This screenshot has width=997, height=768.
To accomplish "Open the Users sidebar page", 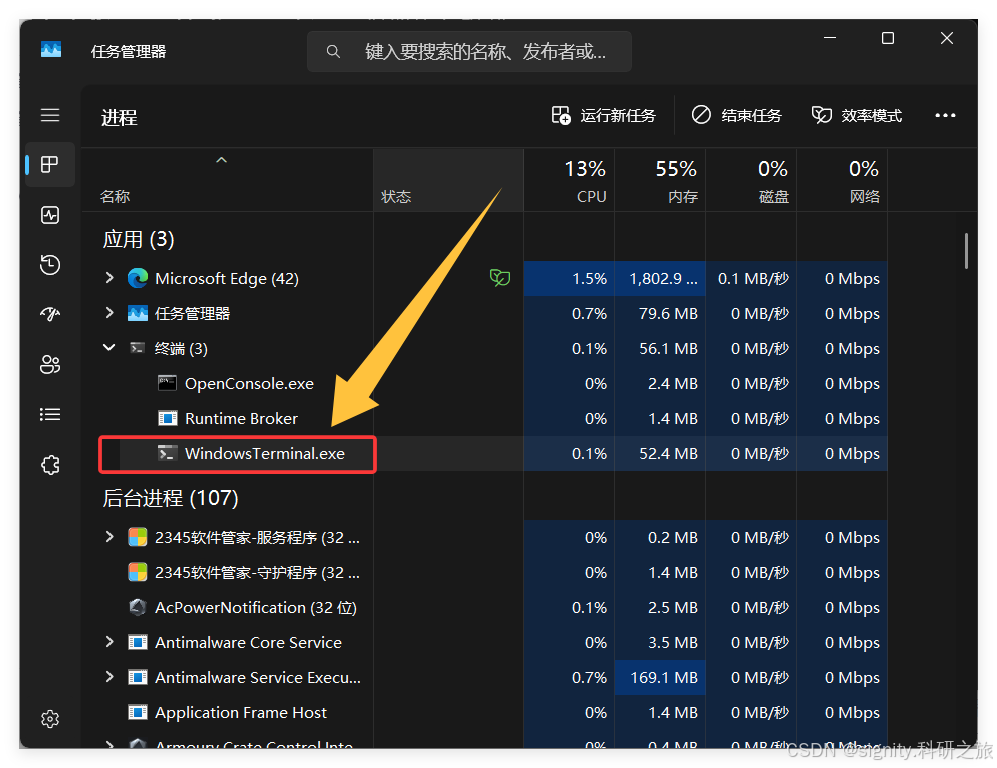I will click(x=50, y=364).
